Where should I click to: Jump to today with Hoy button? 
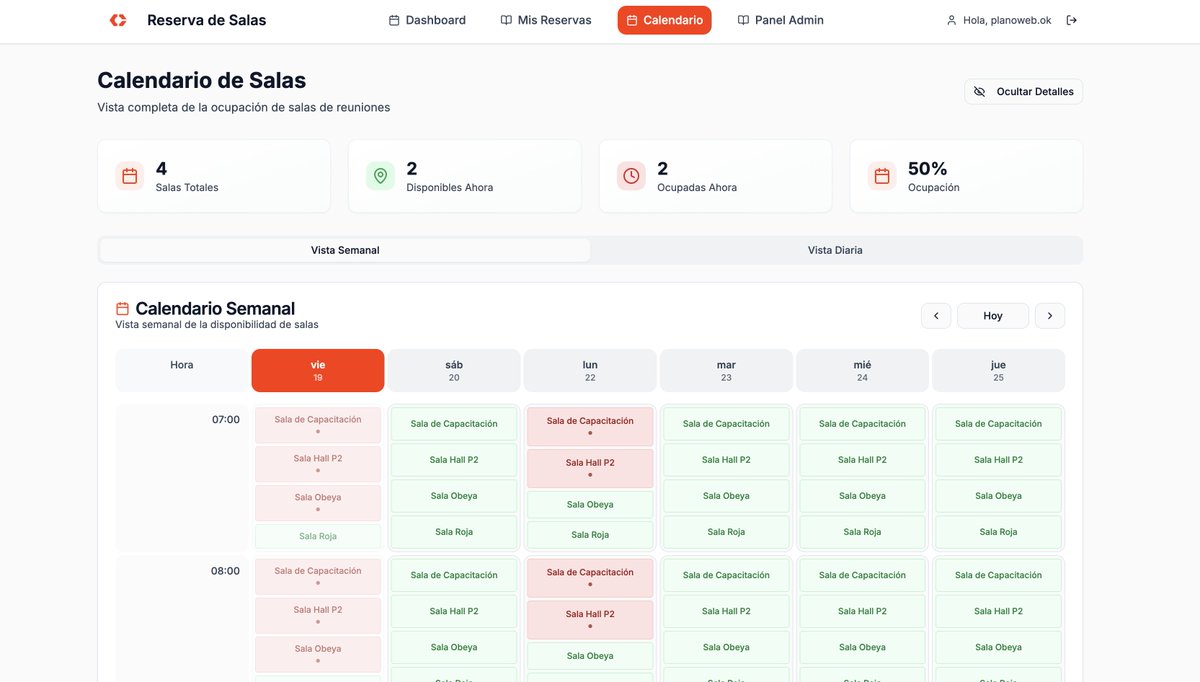point(993,316)
